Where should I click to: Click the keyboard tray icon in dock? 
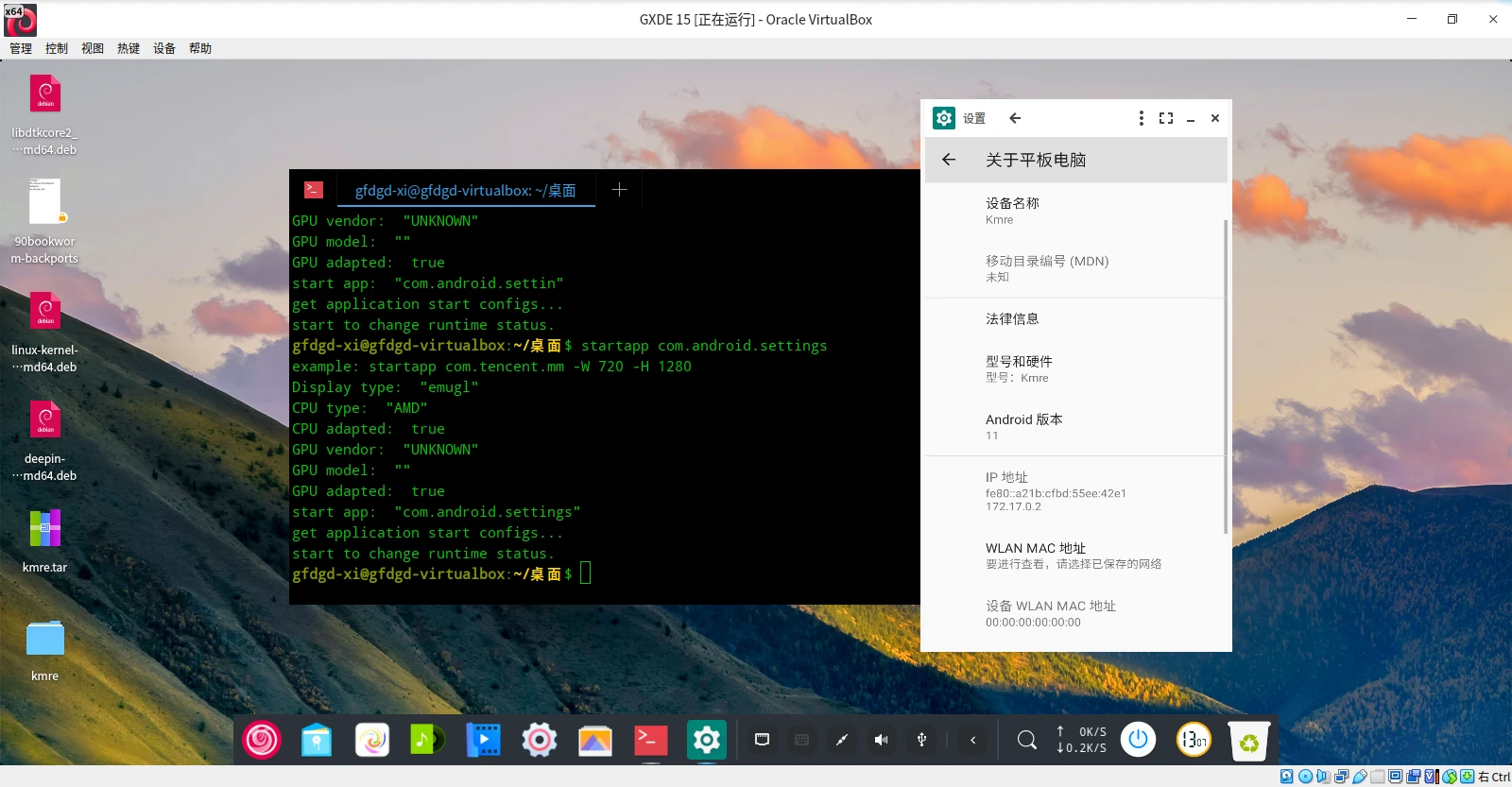802,740
